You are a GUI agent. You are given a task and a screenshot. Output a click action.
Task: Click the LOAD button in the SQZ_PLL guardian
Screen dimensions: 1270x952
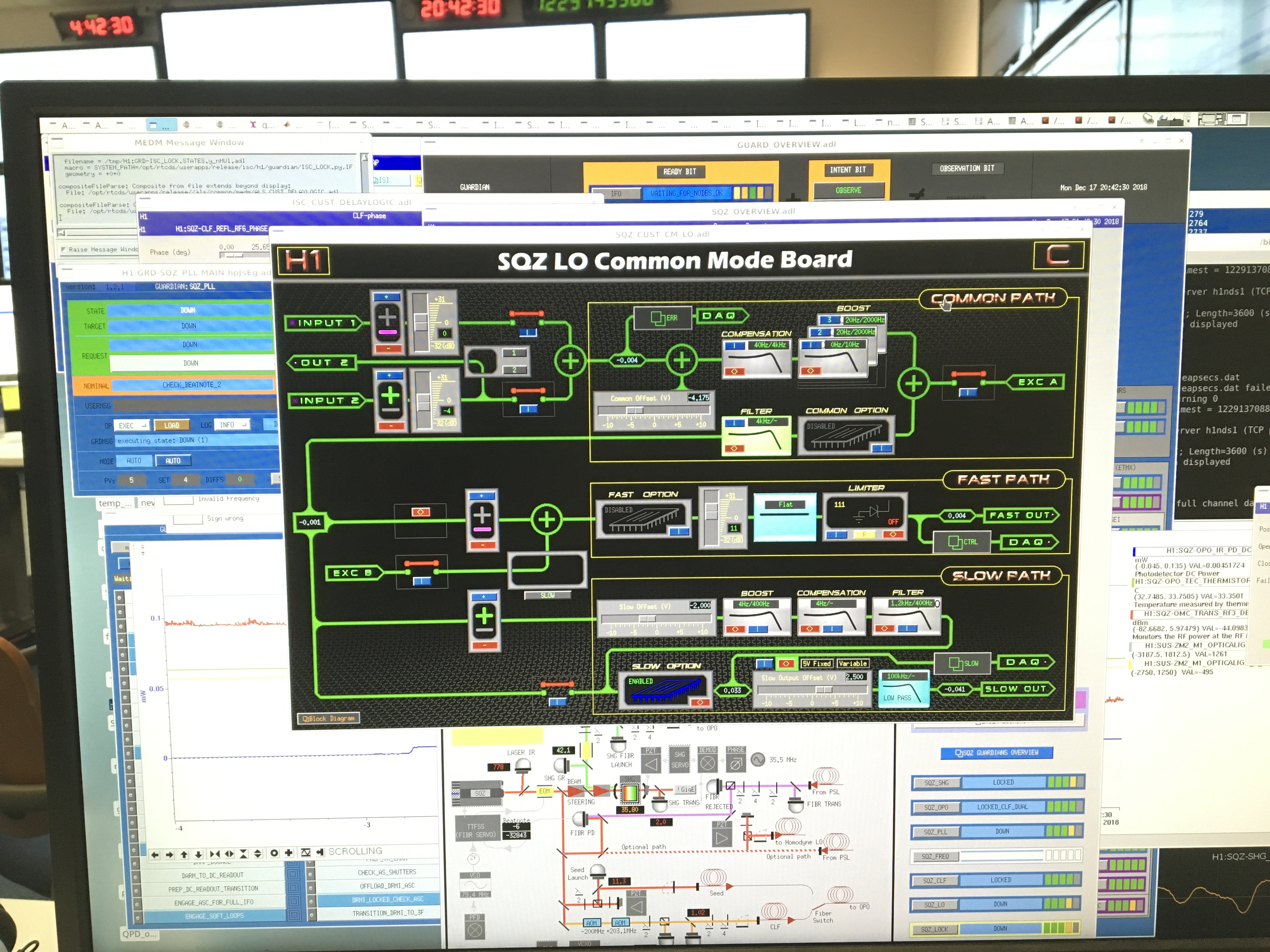point(172,425)
